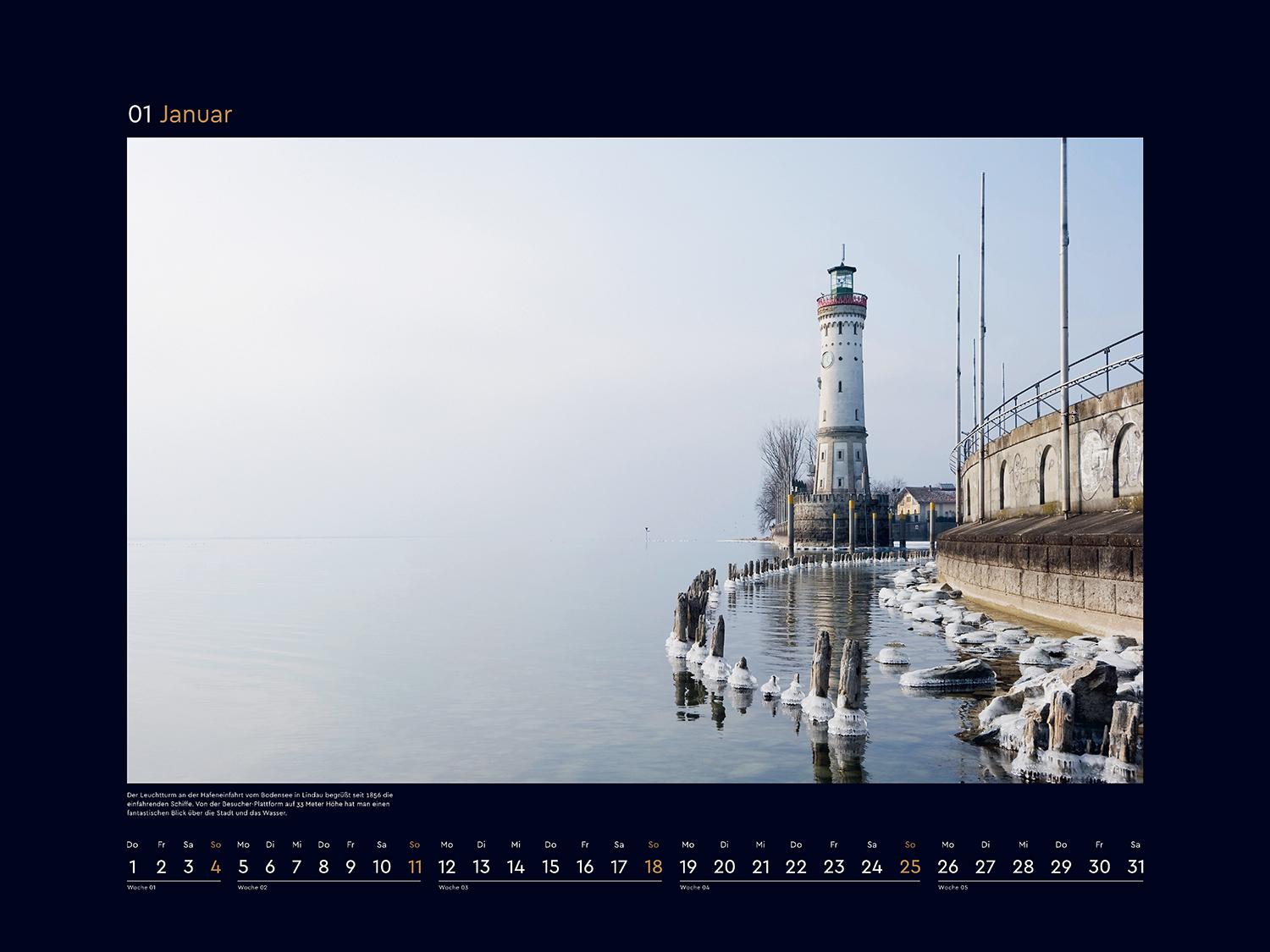The width and height of the screenshot is (1270, 952).
Task: Select date 14 in week 03
Action: (x=516, y=867)
